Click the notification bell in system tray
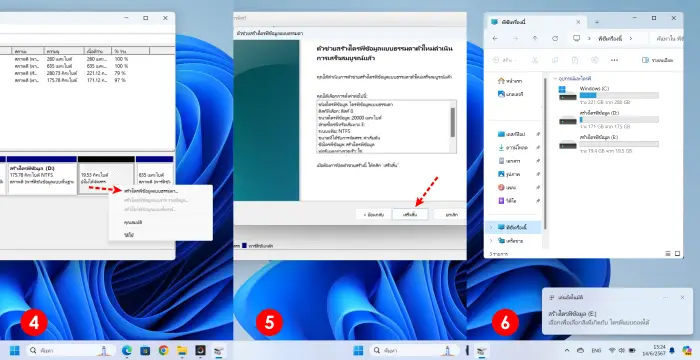 click(x=672, y=351)
